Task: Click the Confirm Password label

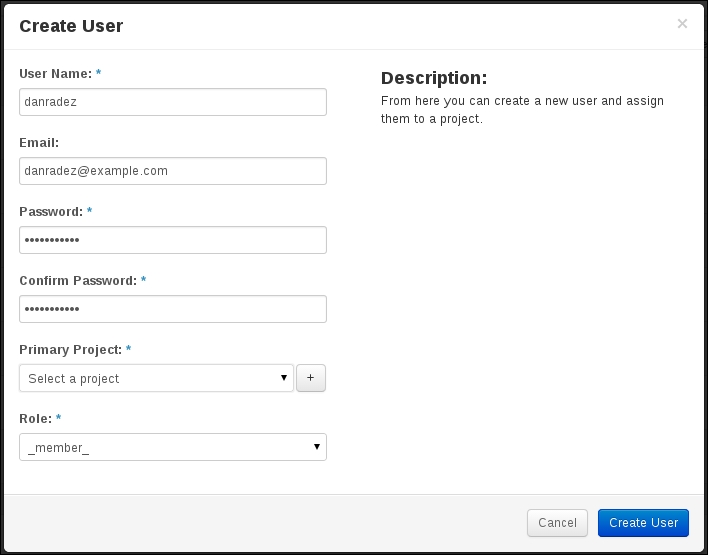Action: (x=78, y=281)
